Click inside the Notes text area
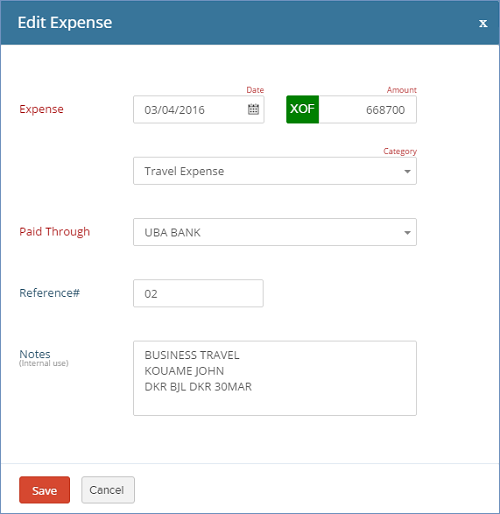The width and height of the screenshot is (500, 514). click(275, 378)
